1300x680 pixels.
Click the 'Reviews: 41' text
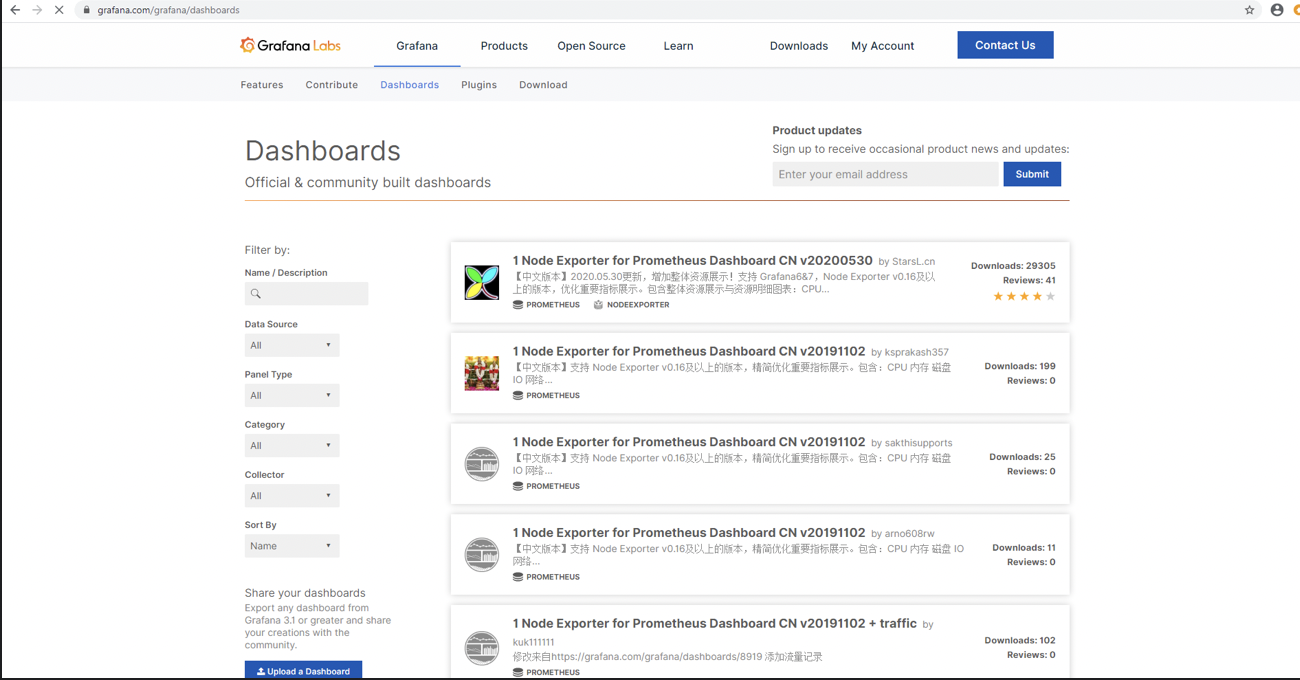point(1029,281)
